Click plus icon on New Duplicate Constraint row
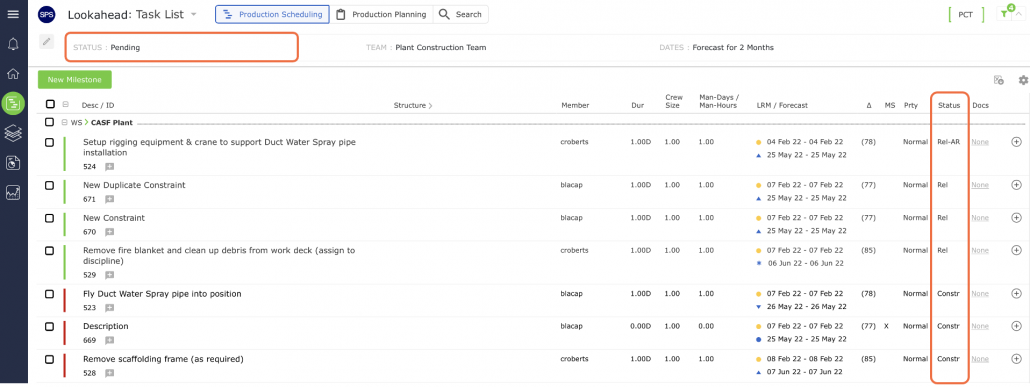Image resolution: width=1030 pixels, height=387 pixels. pyautogui.click(x=1016, y=185)
